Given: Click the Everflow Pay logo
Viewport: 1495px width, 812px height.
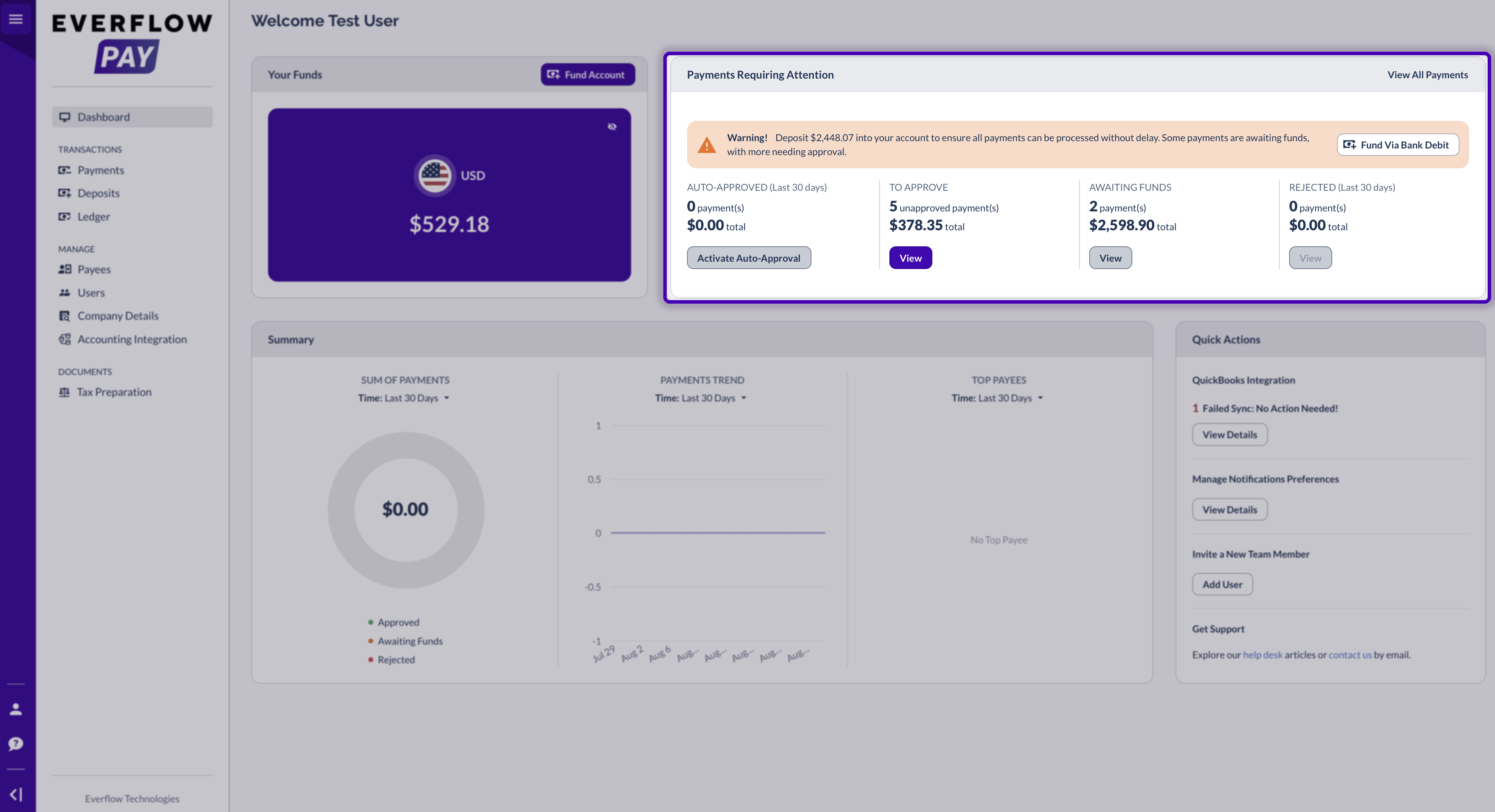Looking at the screenshot, I should point(132,44).
